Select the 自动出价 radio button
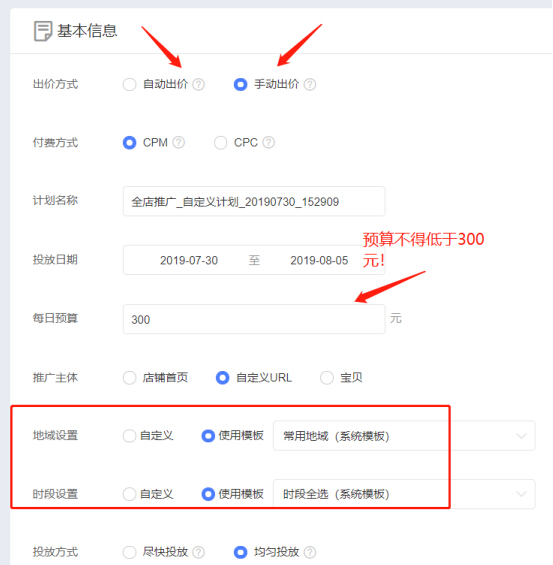The height and width of the screenshot is (565, 553). tap(129, 85)
